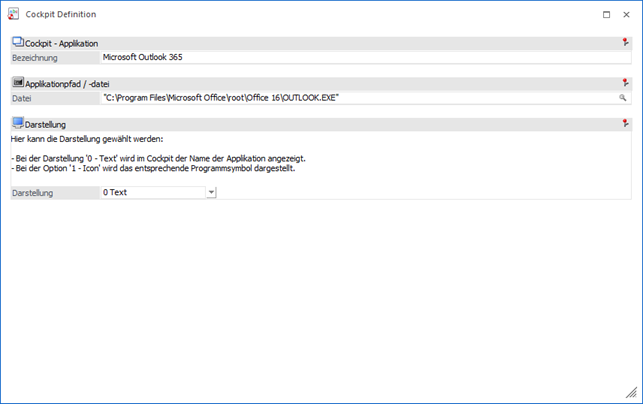Click the pin icon in Applikationpfad / -datei header
643x404 pixels.
pos(625,83)
